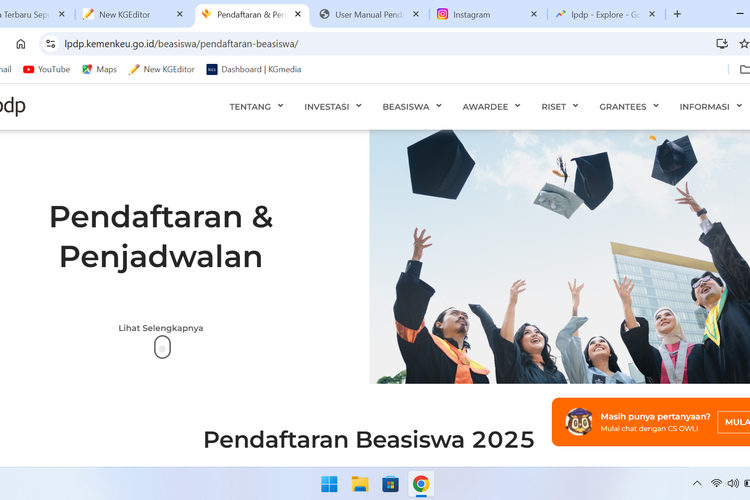Show hidden tray icons chevron
The height and width of the screenshot is (500, 750).
pyautogui.click(x=697, y=483)
